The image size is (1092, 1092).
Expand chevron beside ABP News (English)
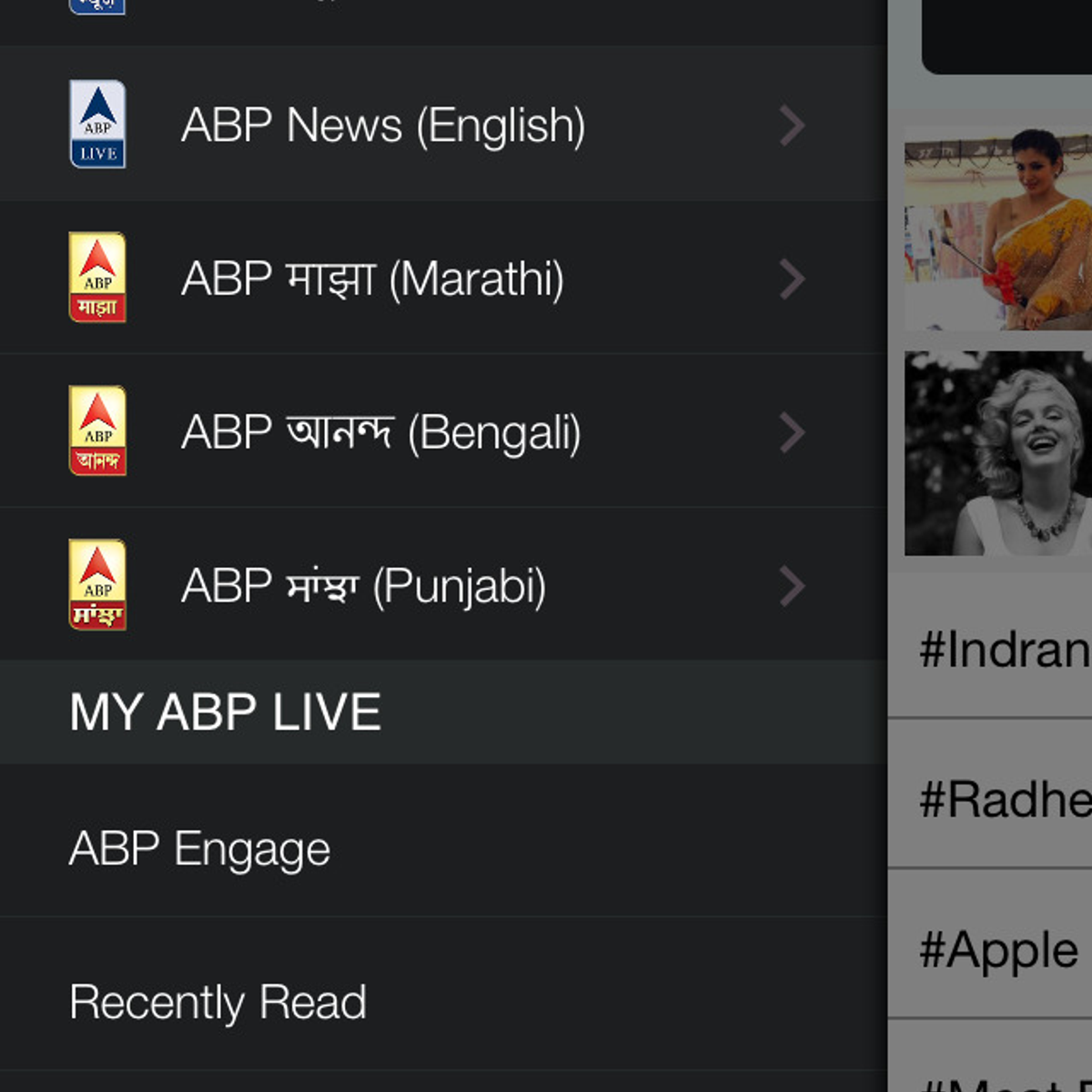click(x=793, y=126)
